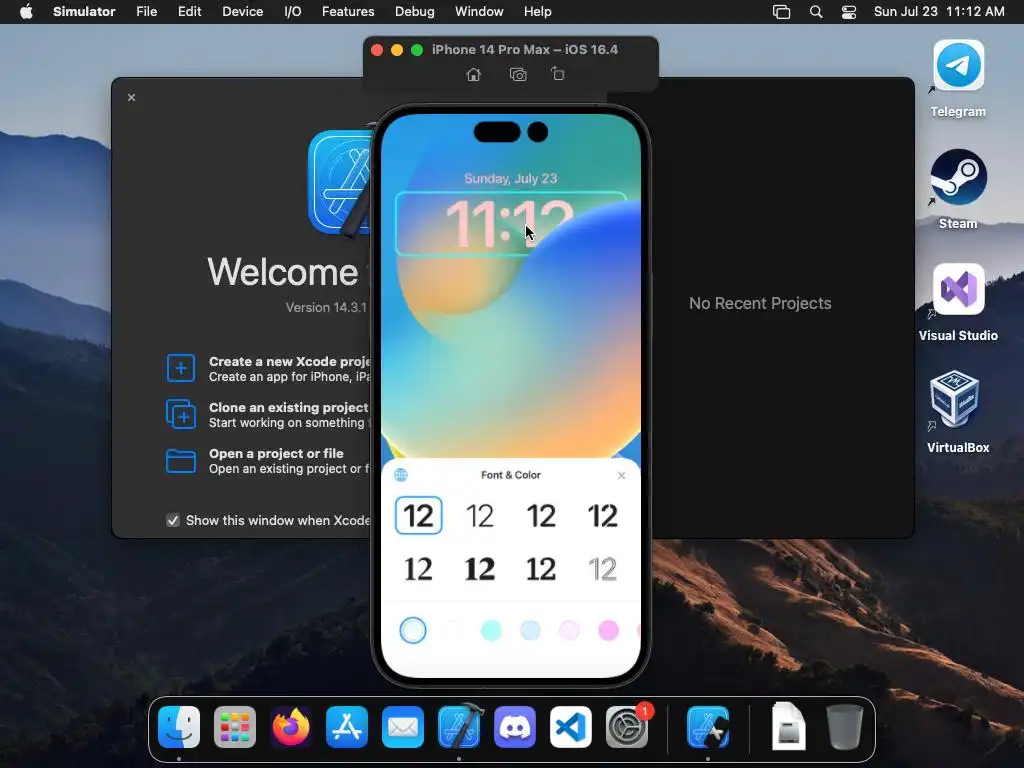Open the Help menu
This screenshot has height=768, width=1024.
click(x=537, y=12)
